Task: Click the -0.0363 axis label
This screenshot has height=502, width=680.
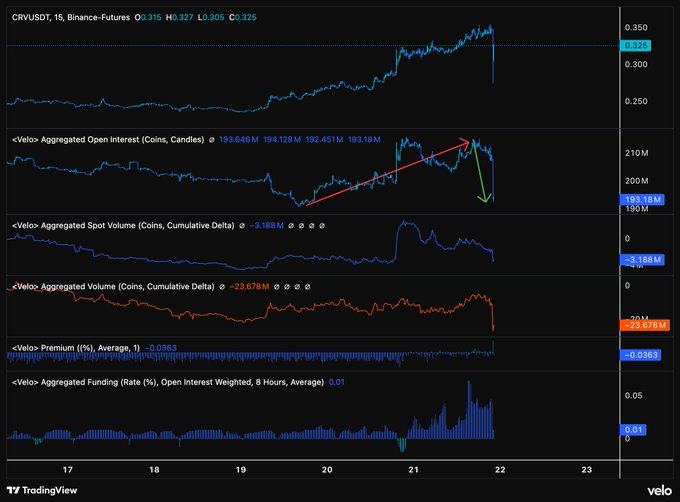Action: point(641,355)
